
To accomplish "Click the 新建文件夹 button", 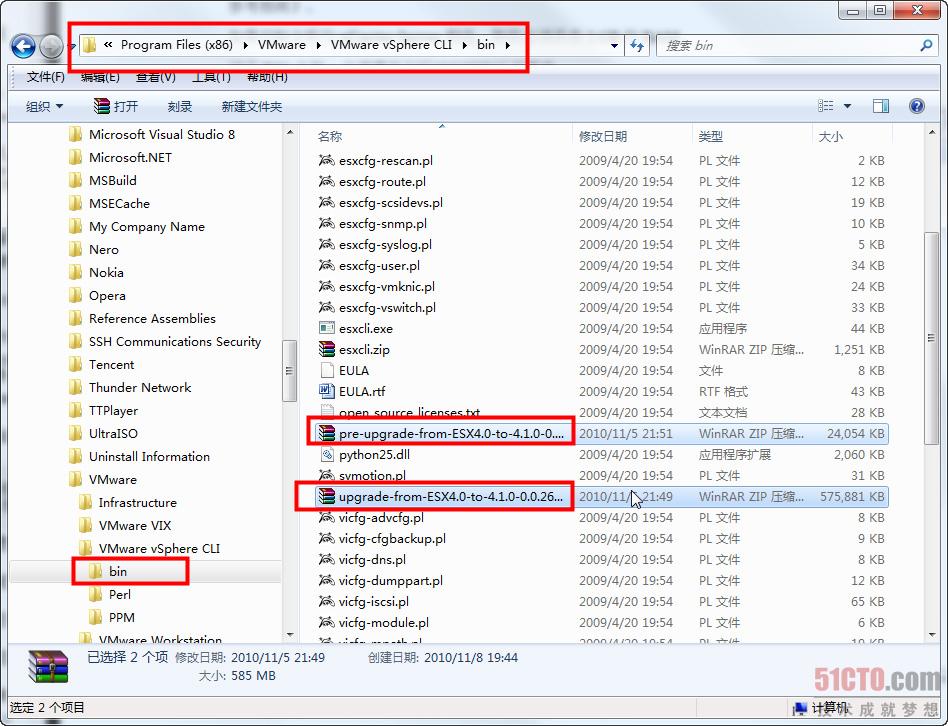I will pyautogui.click(x=252, y=106).
